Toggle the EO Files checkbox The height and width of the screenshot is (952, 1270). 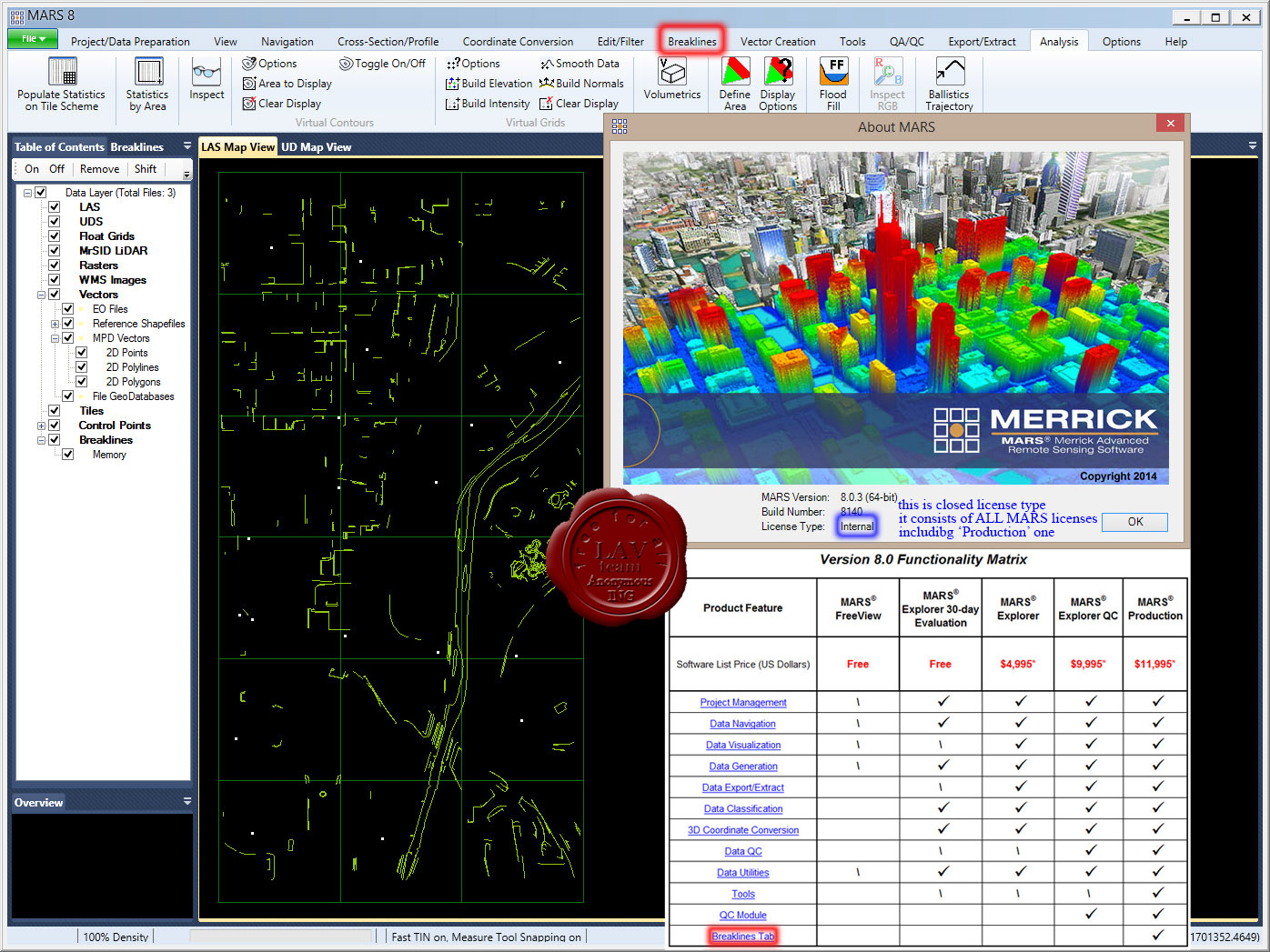point(68,309)
